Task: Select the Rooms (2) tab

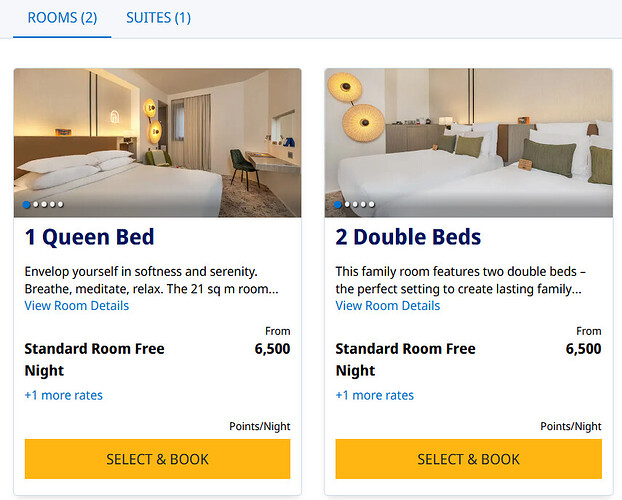Action: coord(62,18)
